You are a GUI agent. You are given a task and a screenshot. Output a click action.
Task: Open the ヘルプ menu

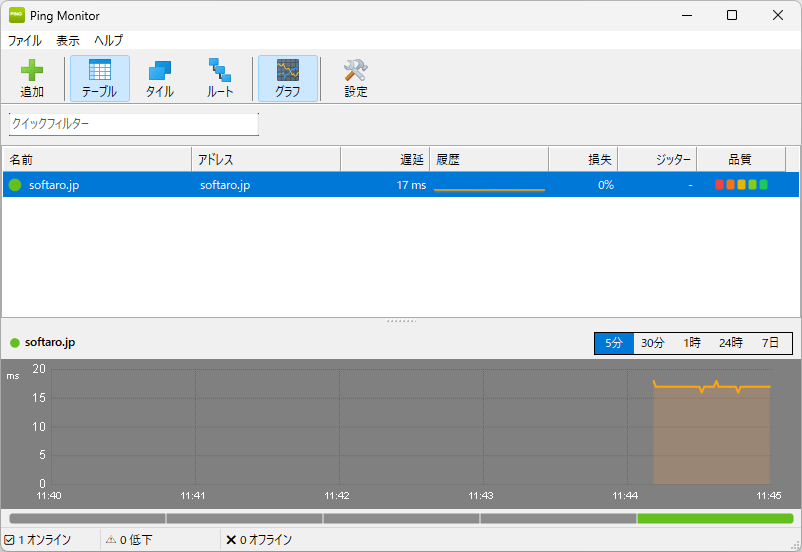108,41
